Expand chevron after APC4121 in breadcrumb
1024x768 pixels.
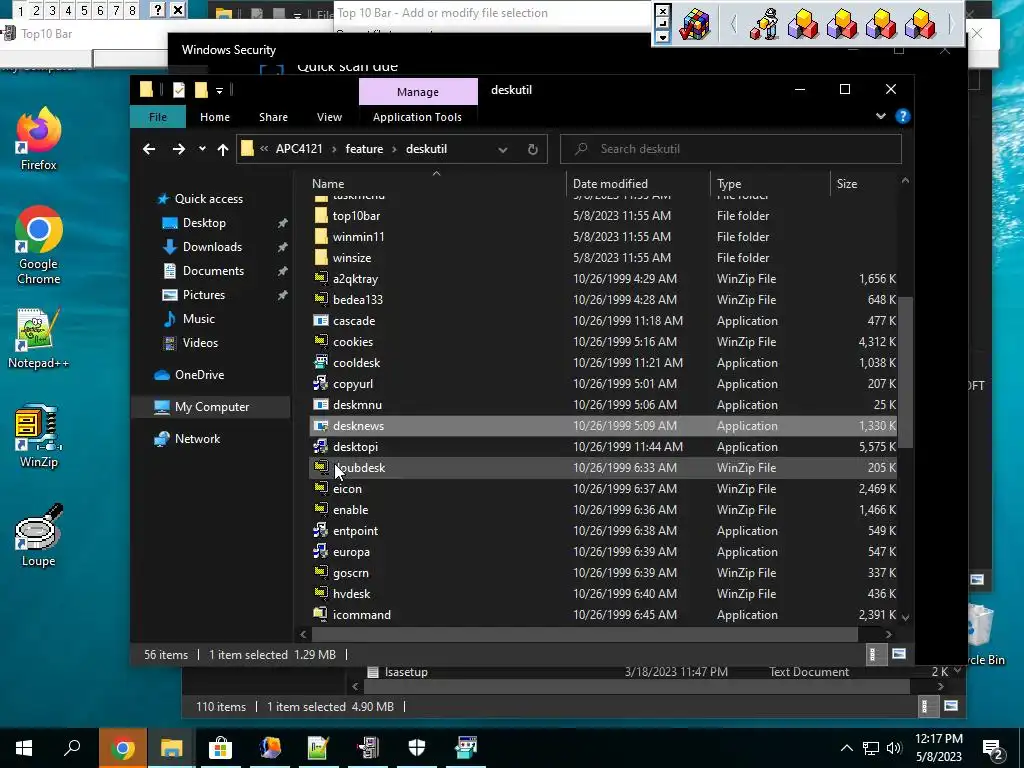click(x=334, y=149)
